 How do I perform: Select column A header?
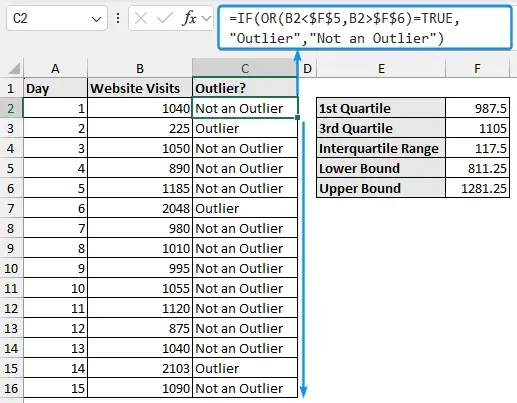coord(55,68)
